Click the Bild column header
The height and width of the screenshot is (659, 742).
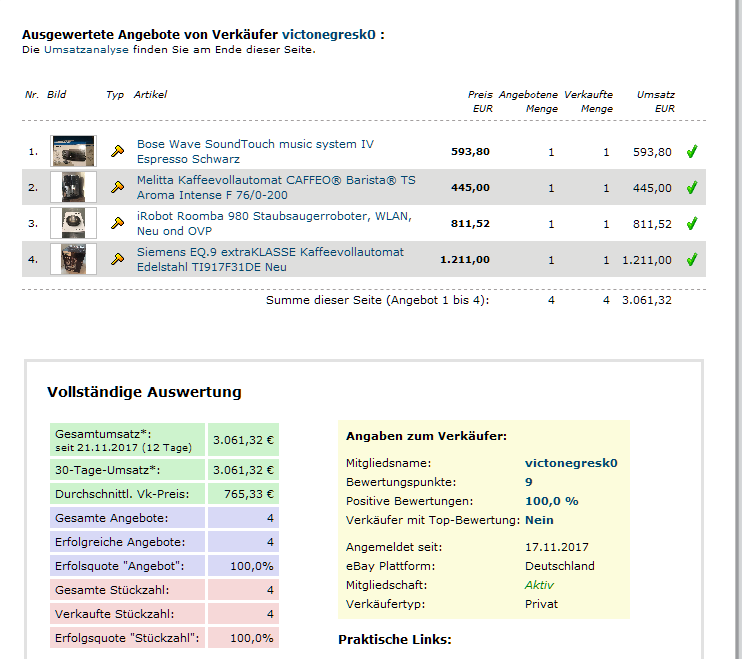(56, 95)
